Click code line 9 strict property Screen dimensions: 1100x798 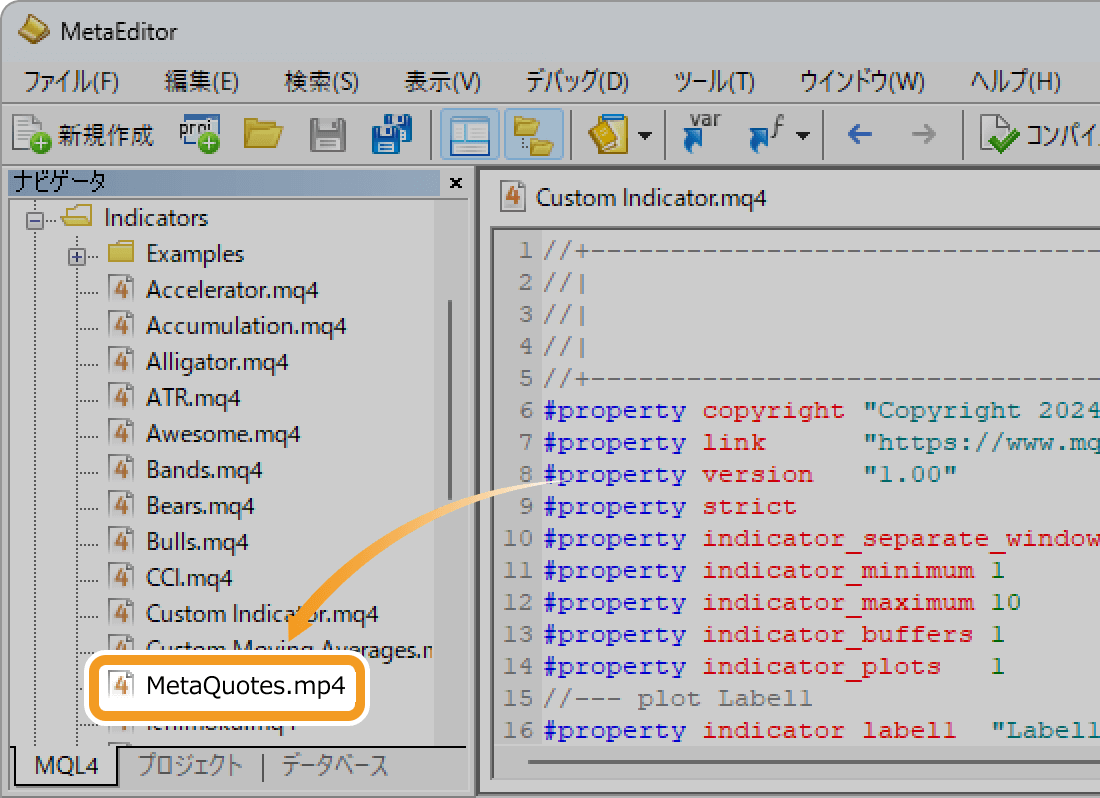(x=671, y=506)
